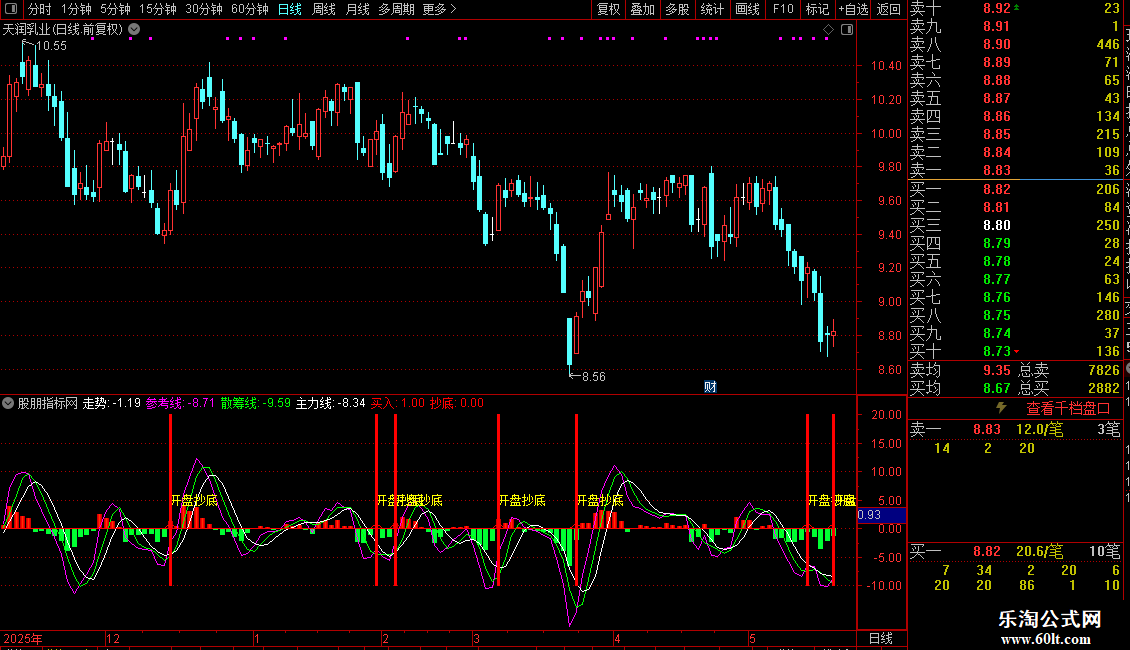Viewport: 1130px width, 650px height.
Task: Click the 12 month marker on time axis
Action: click(113, 638)
